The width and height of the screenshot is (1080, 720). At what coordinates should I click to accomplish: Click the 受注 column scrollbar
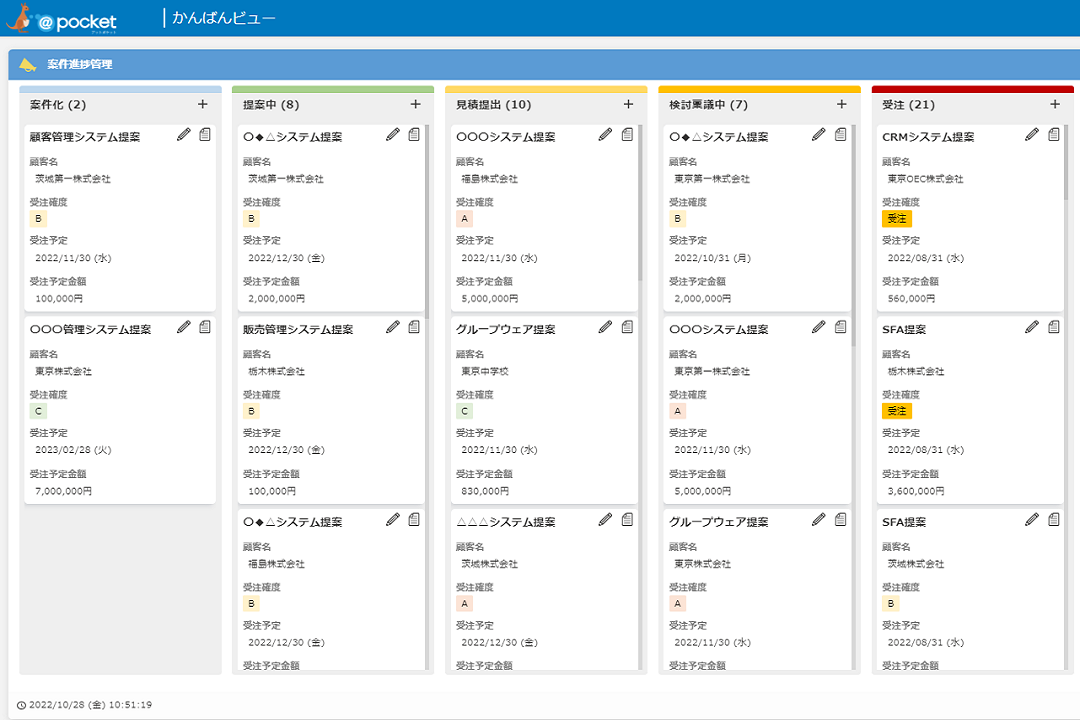(x=1066, y=161)
